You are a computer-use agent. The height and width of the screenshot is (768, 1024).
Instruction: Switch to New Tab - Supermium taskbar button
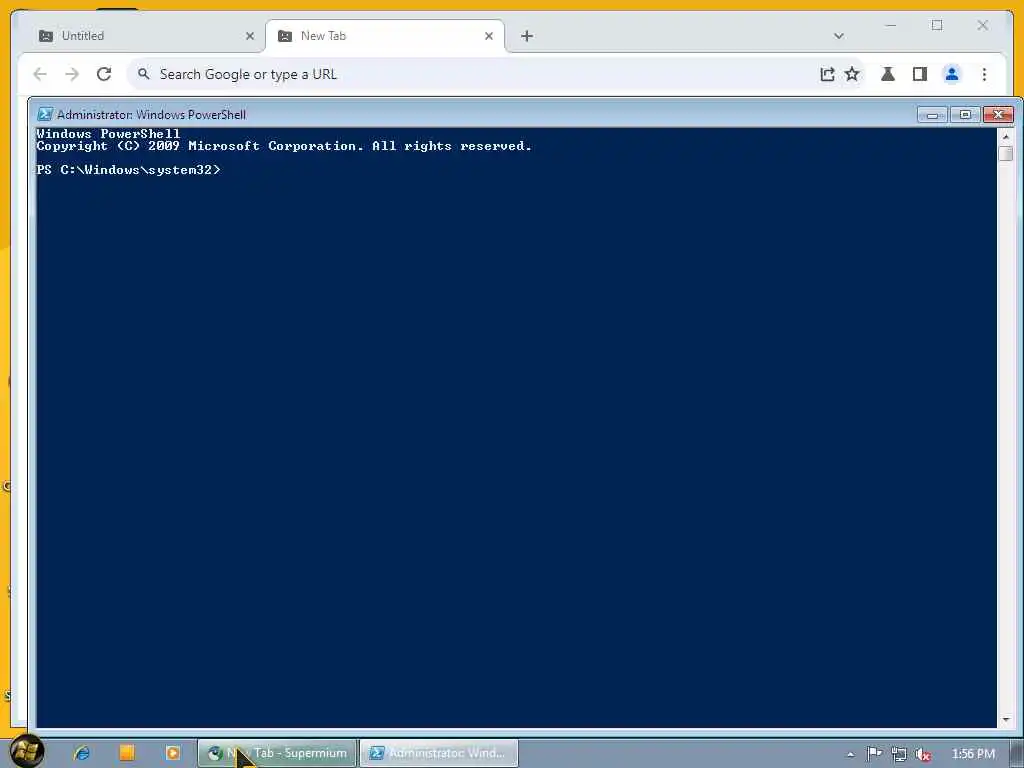coord(278,753)
